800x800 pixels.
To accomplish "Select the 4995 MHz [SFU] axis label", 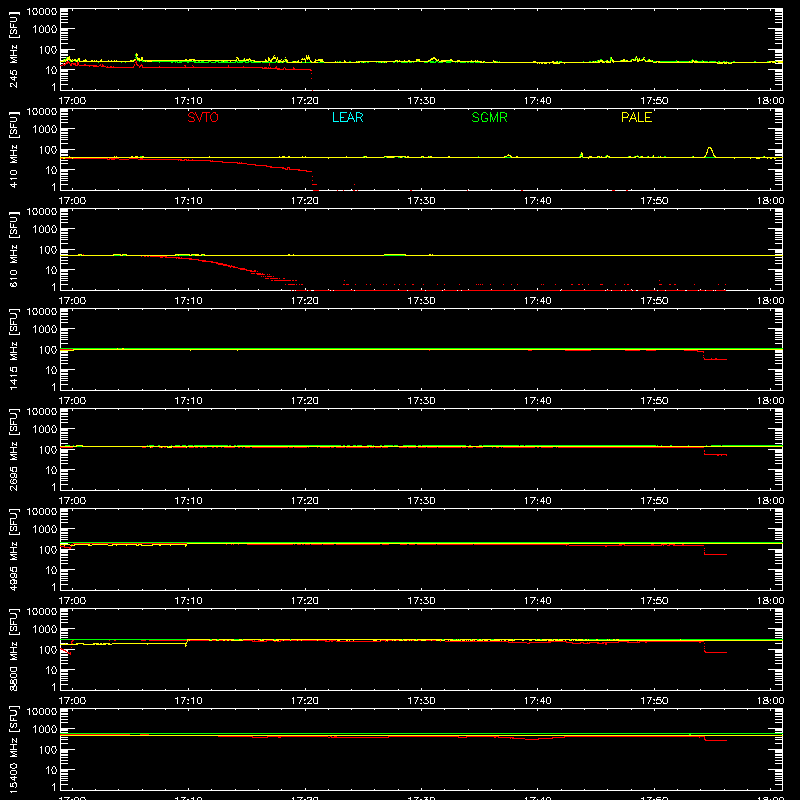I will (14, 549).
